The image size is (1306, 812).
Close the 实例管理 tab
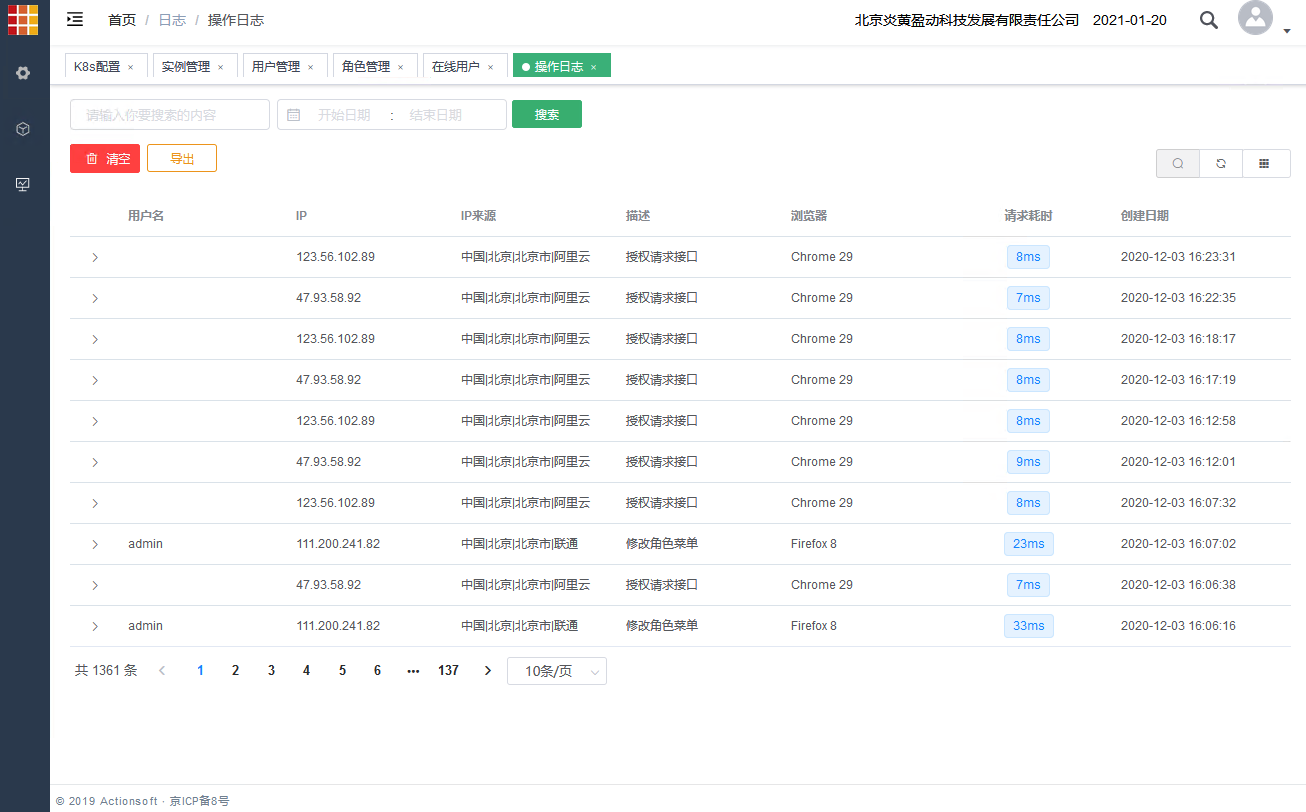[x=220, y=67]
